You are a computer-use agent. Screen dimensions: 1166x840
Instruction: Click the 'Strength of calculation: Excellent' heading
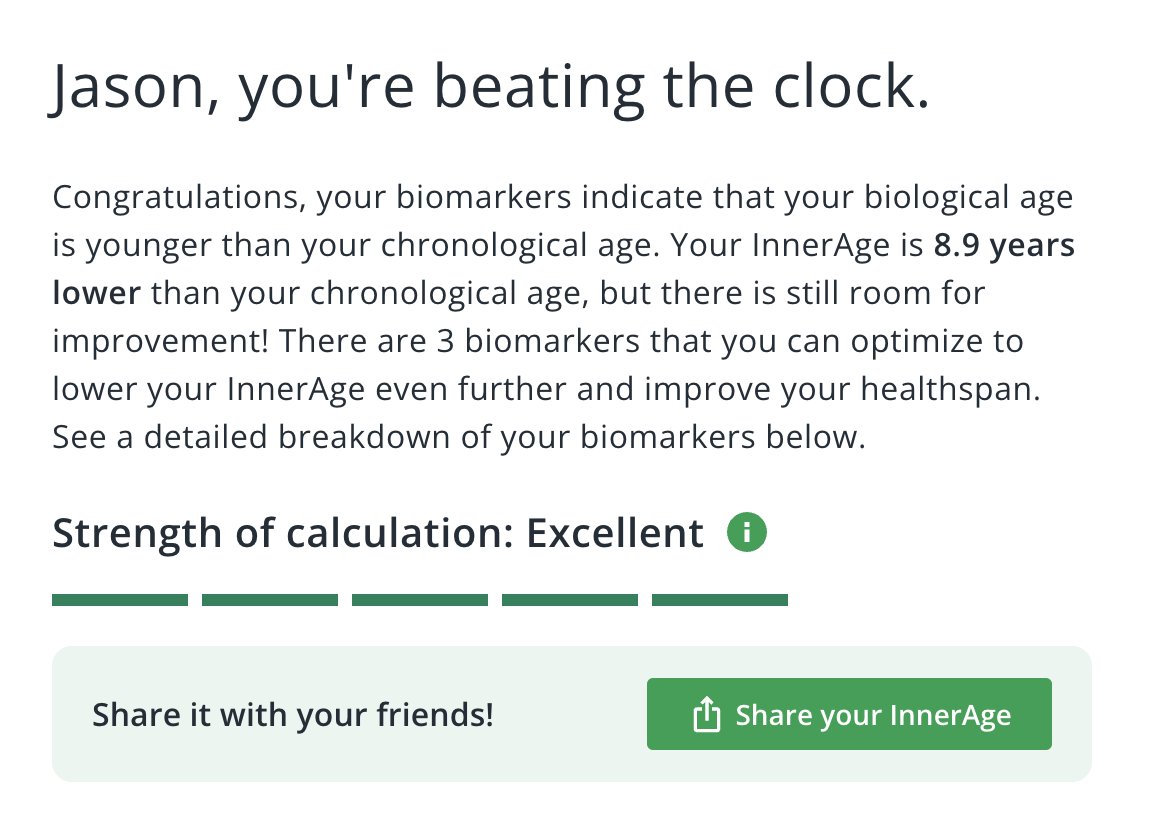coord(378,534)
